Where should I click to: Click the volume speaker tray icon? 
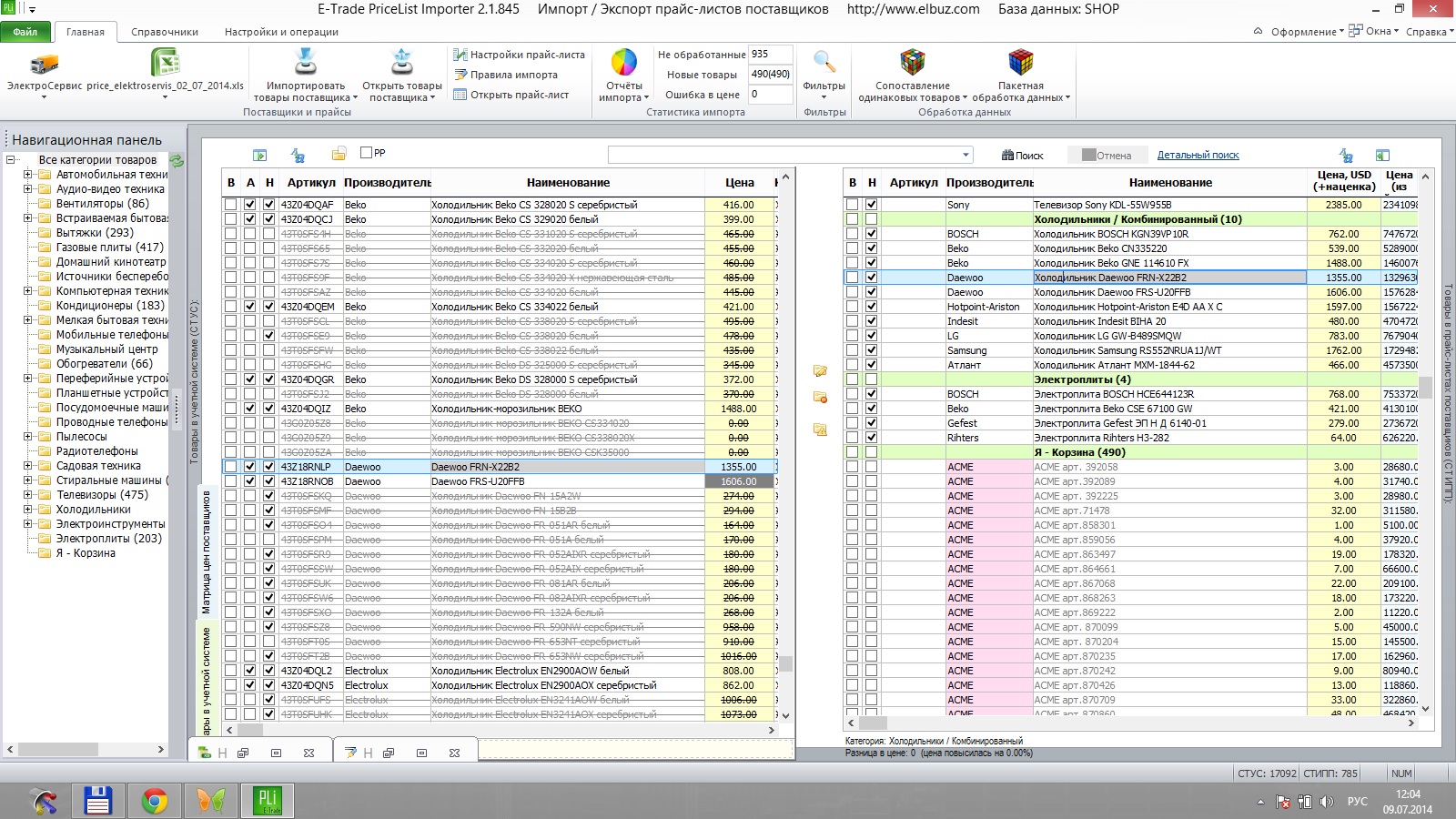1327,802
